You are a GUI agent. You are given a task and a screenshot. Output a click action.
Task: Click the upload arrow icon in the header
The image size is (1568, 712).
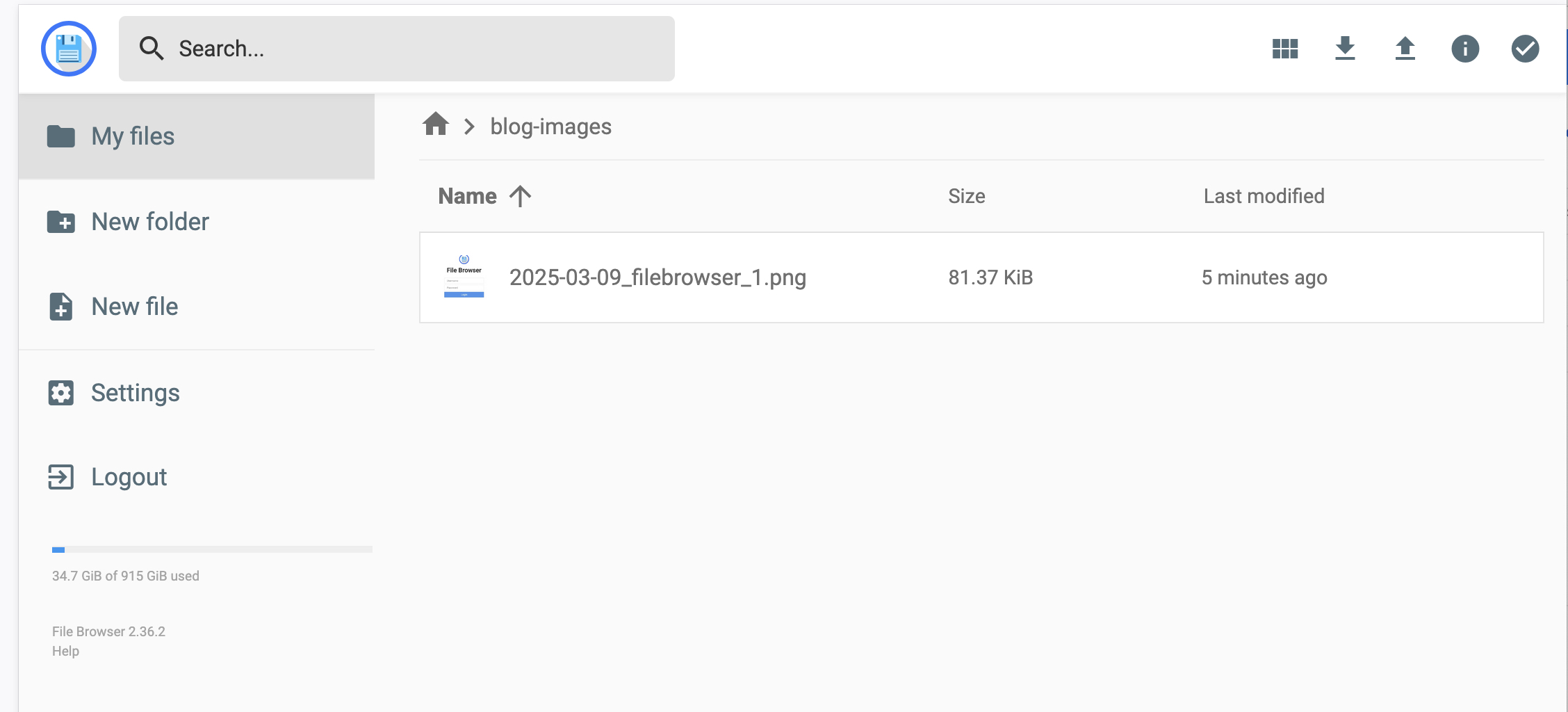click(1405, 49)
